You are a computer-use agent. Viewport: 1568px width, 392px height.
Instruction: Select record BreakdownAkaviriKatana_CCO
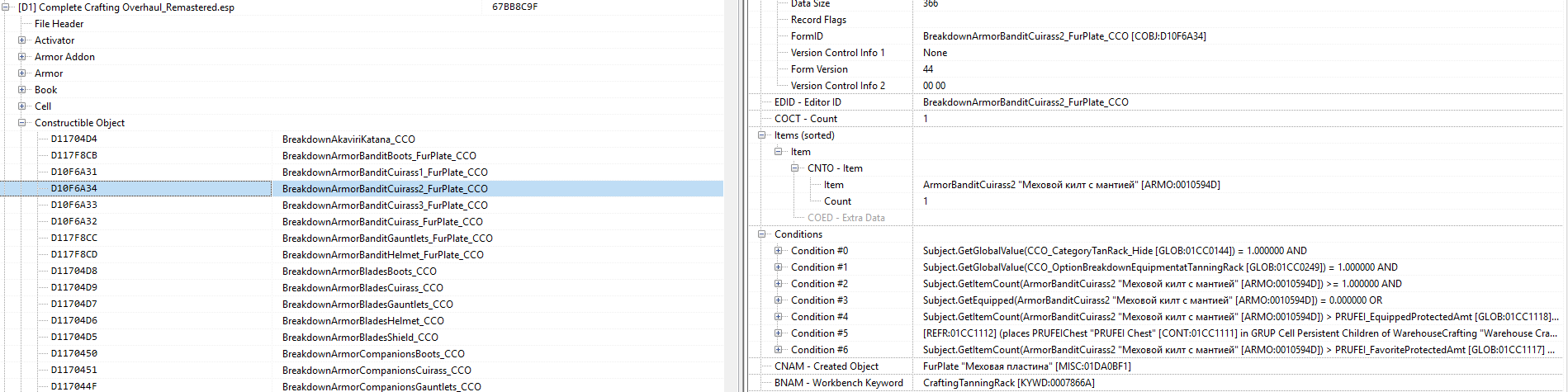coord(348,139)
